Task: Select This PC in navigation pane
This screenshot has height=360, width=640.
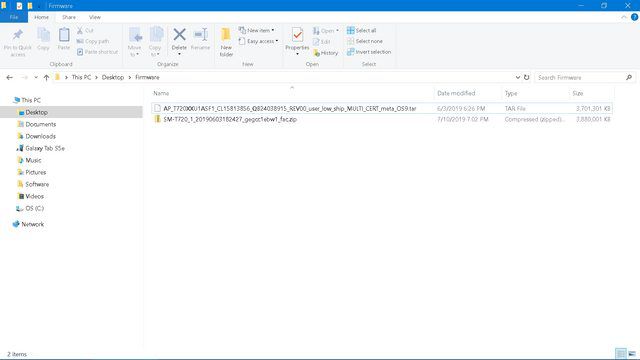Action: 27,100
